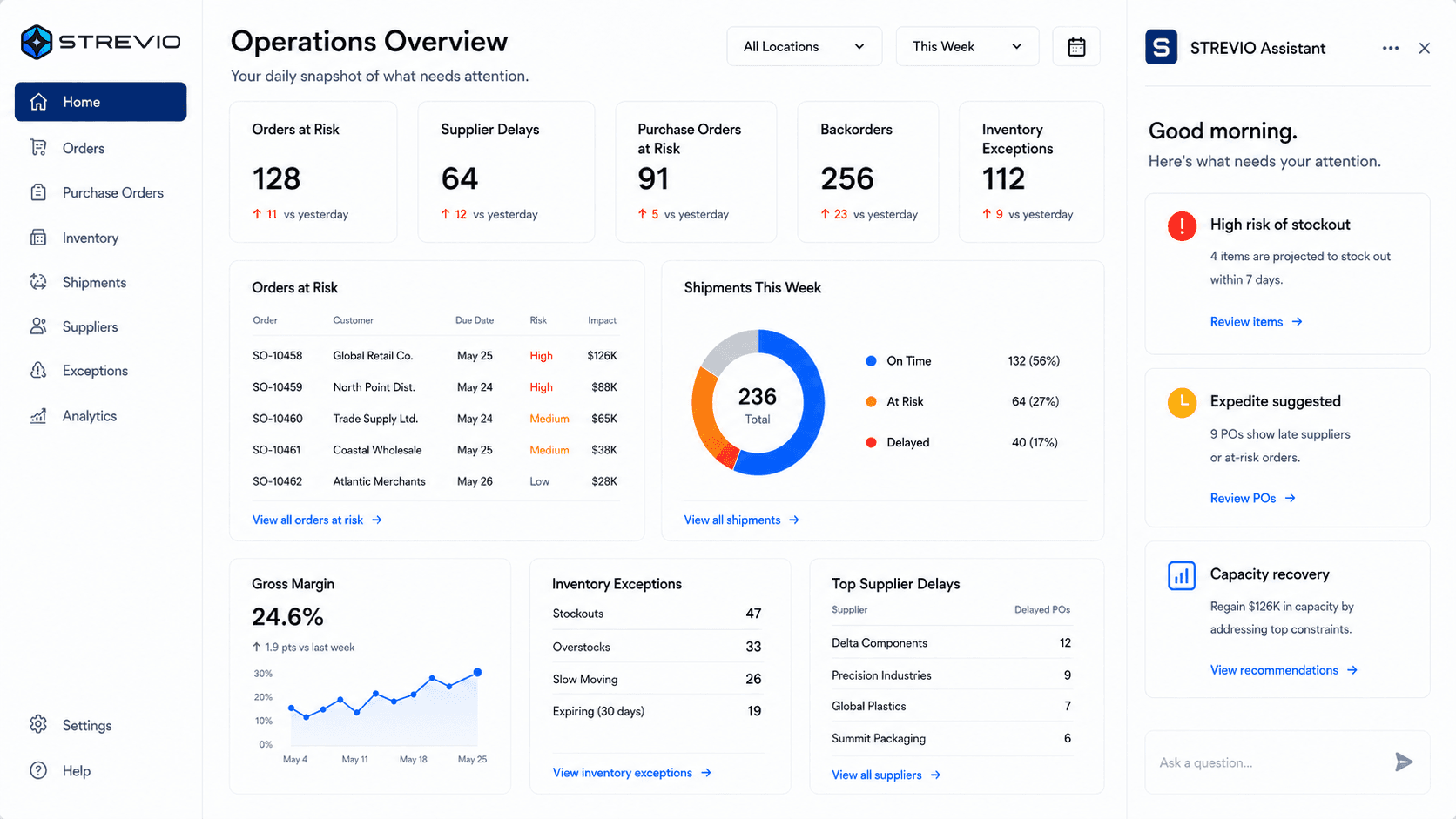Close the STREVIO Assistant panel
1456x819 pixels.
click(1425, 48)
